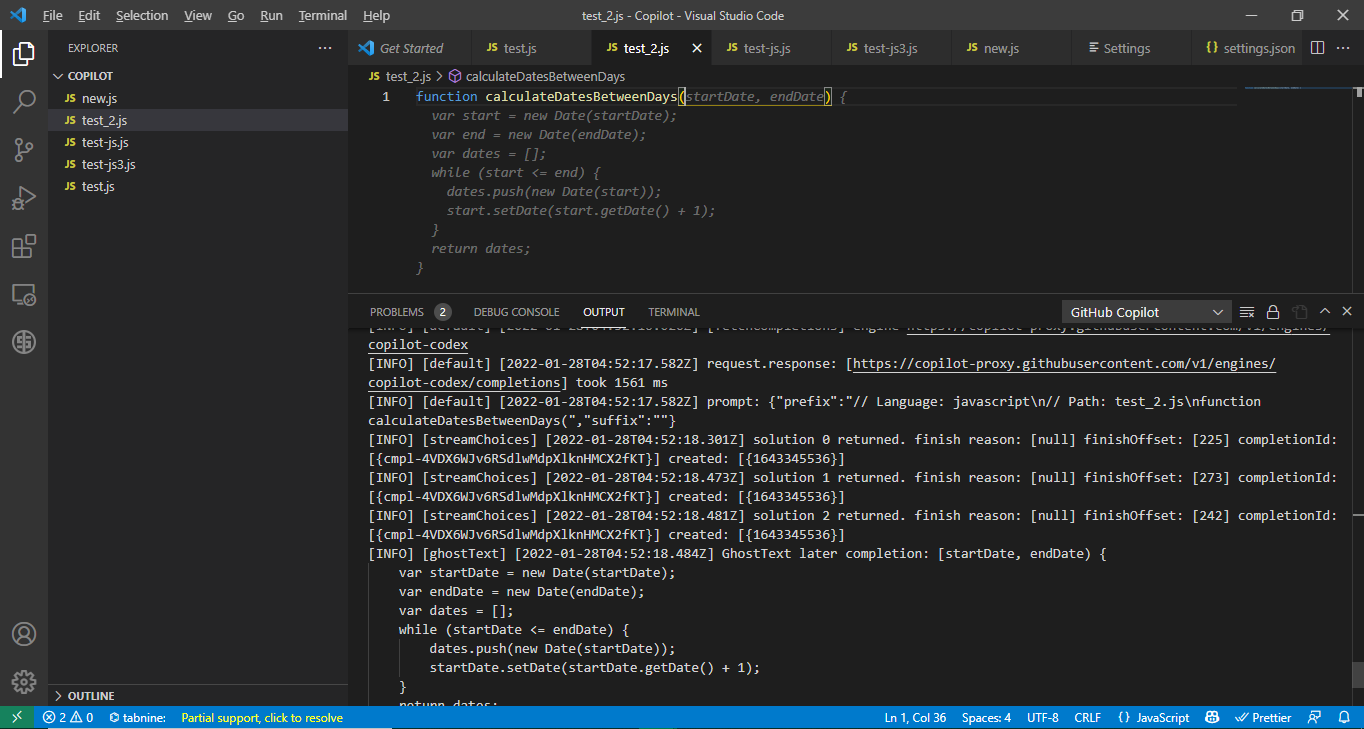Select the GitHub Copilot output channel dropdown
Viewport: 1364px width, 729px height.
pos(1147,312)
